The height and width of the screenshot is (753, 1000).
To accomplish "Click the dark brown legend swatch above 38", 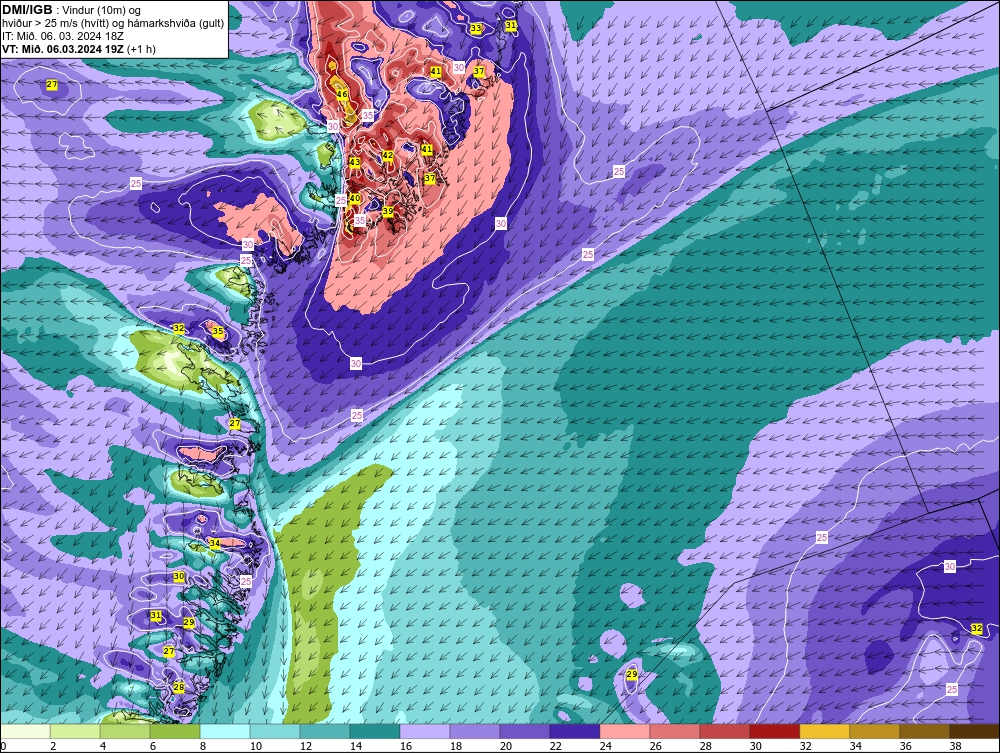I will pos(974,731).
